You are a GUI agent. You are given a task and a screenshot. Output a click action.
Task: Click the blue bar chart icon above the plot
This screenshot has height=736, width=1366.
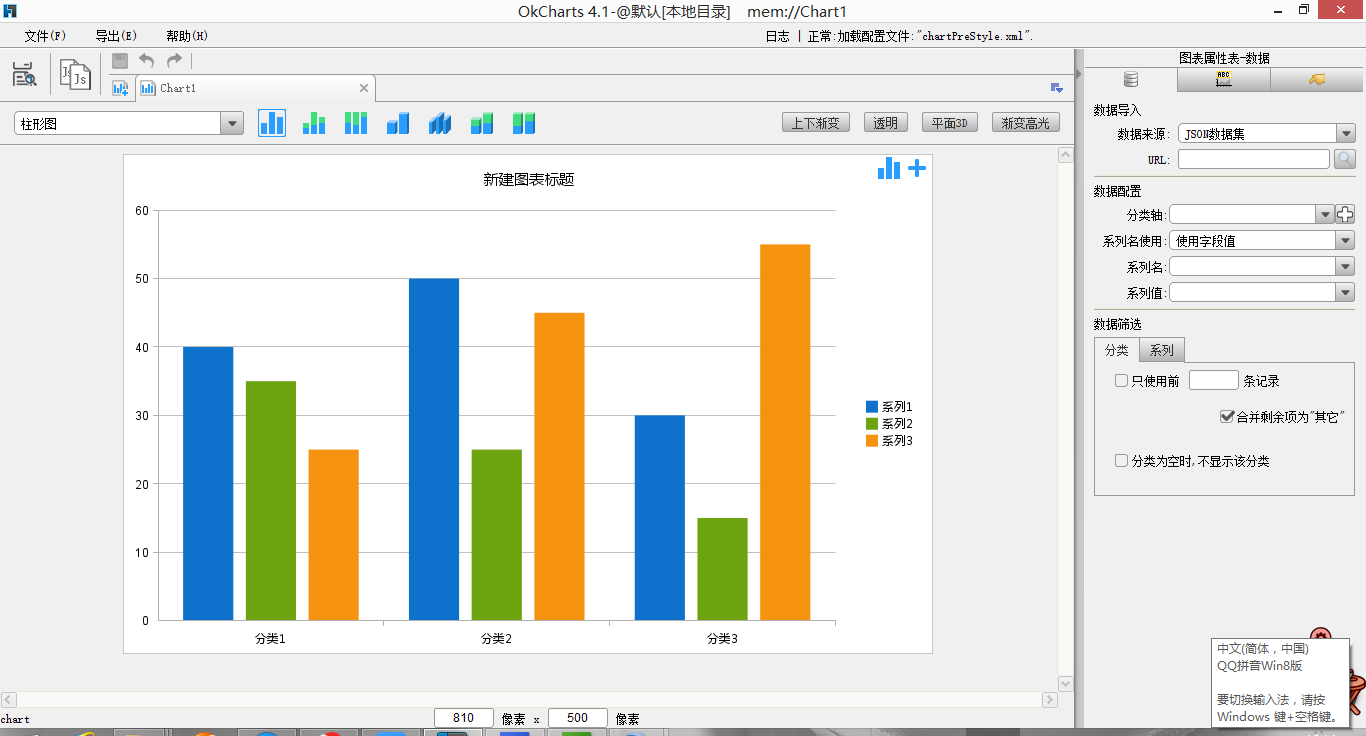888,168
